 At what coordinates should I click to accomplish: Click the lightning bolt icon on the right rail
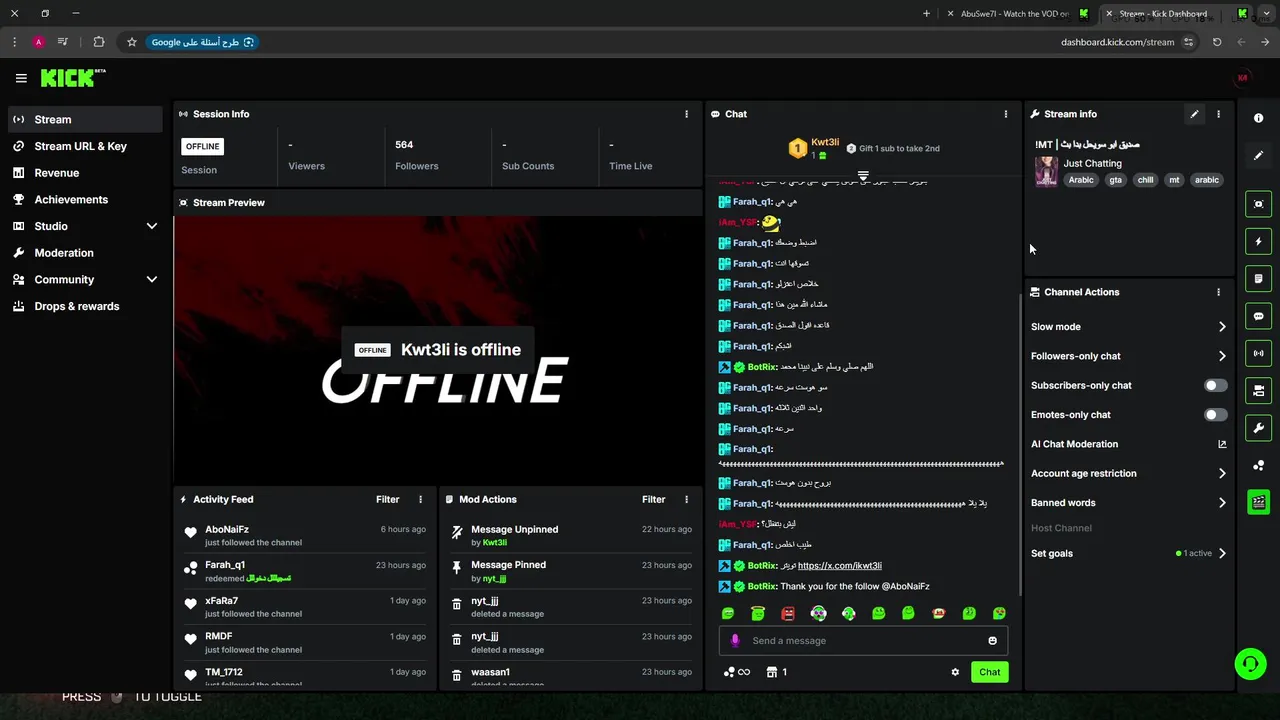[x=1258, y=241]
